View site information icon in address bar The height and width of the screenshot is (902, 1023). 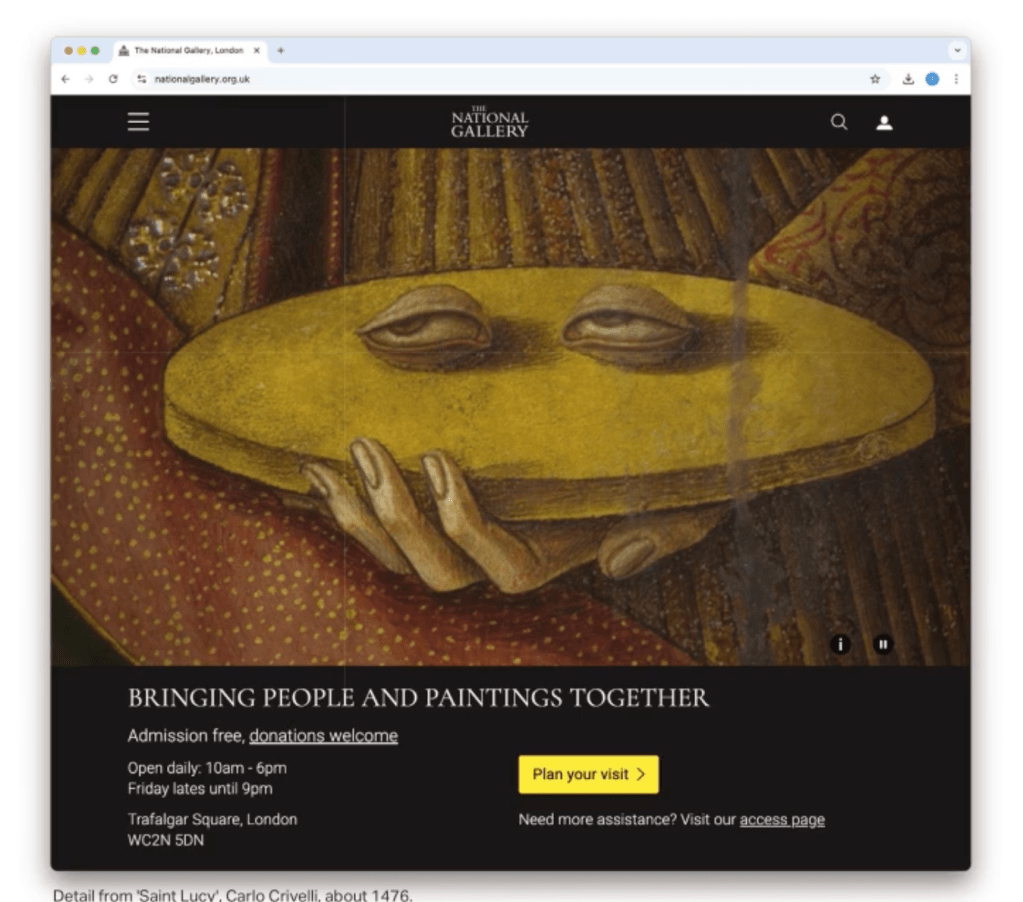click(142, 79)
